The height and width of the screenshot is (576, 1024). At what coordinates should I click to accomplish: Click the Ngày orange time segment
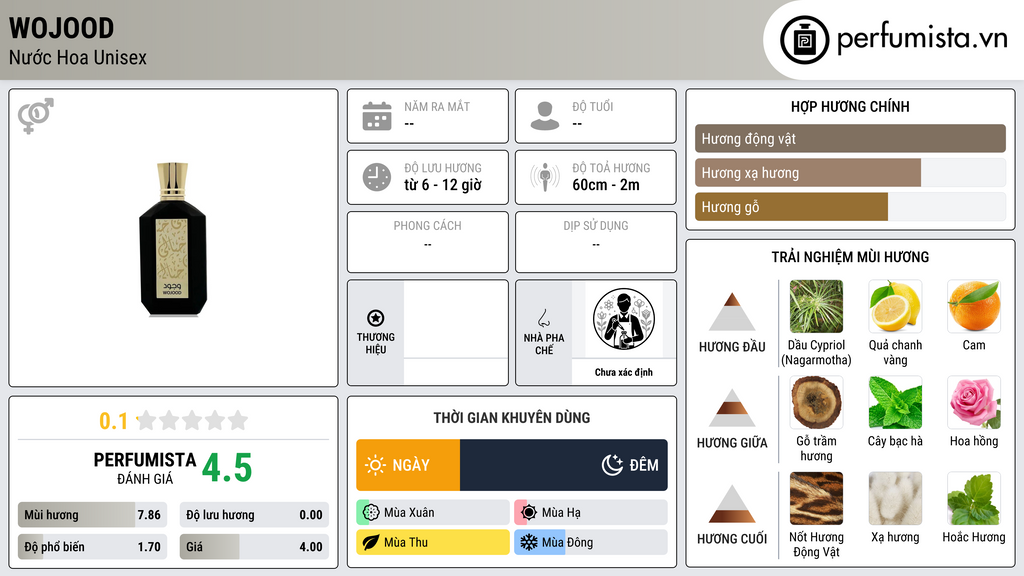coord(408,465)
